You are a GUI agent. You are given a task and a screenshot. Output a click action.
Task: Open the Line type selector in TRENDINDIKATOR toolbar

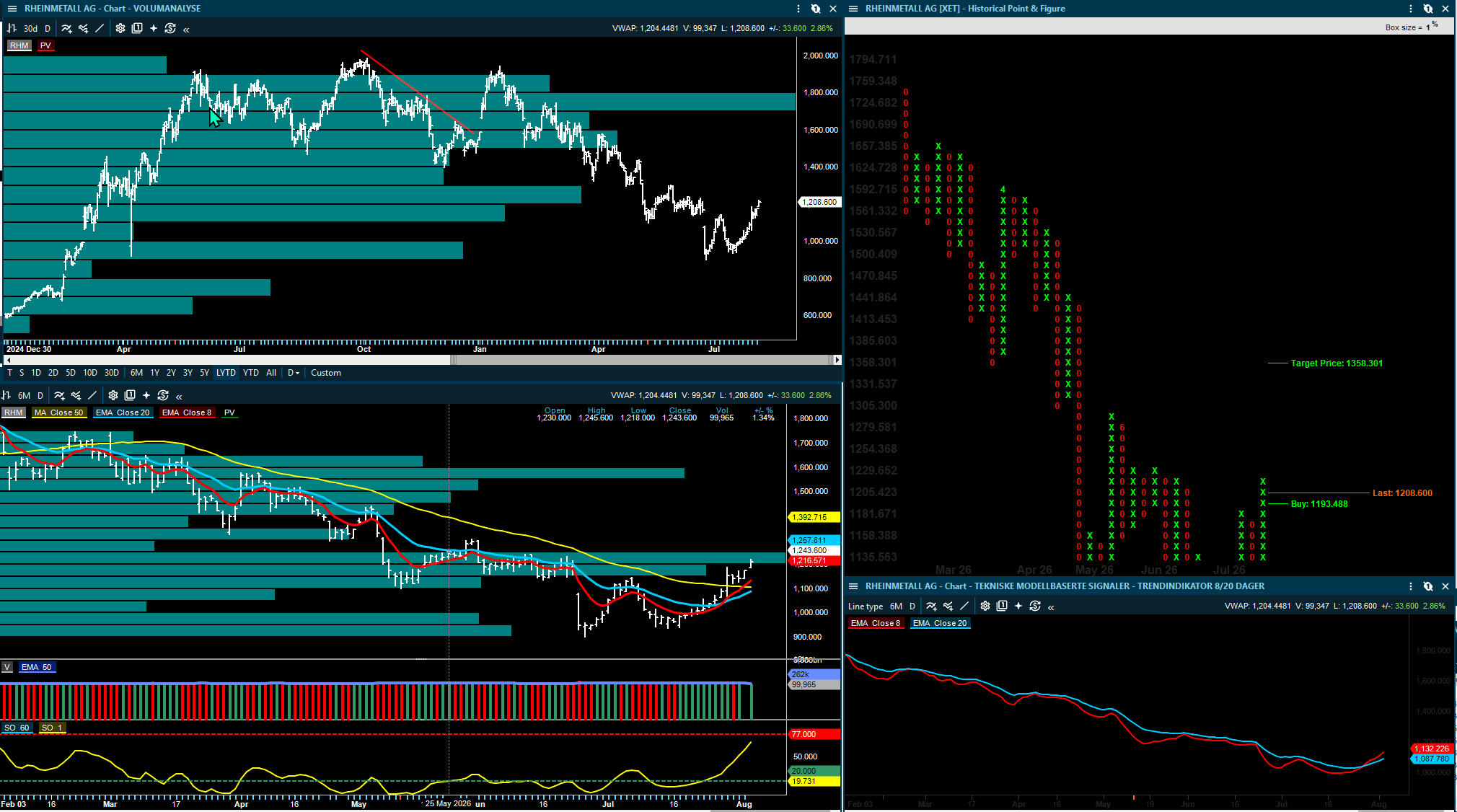[x=866, y=606]
